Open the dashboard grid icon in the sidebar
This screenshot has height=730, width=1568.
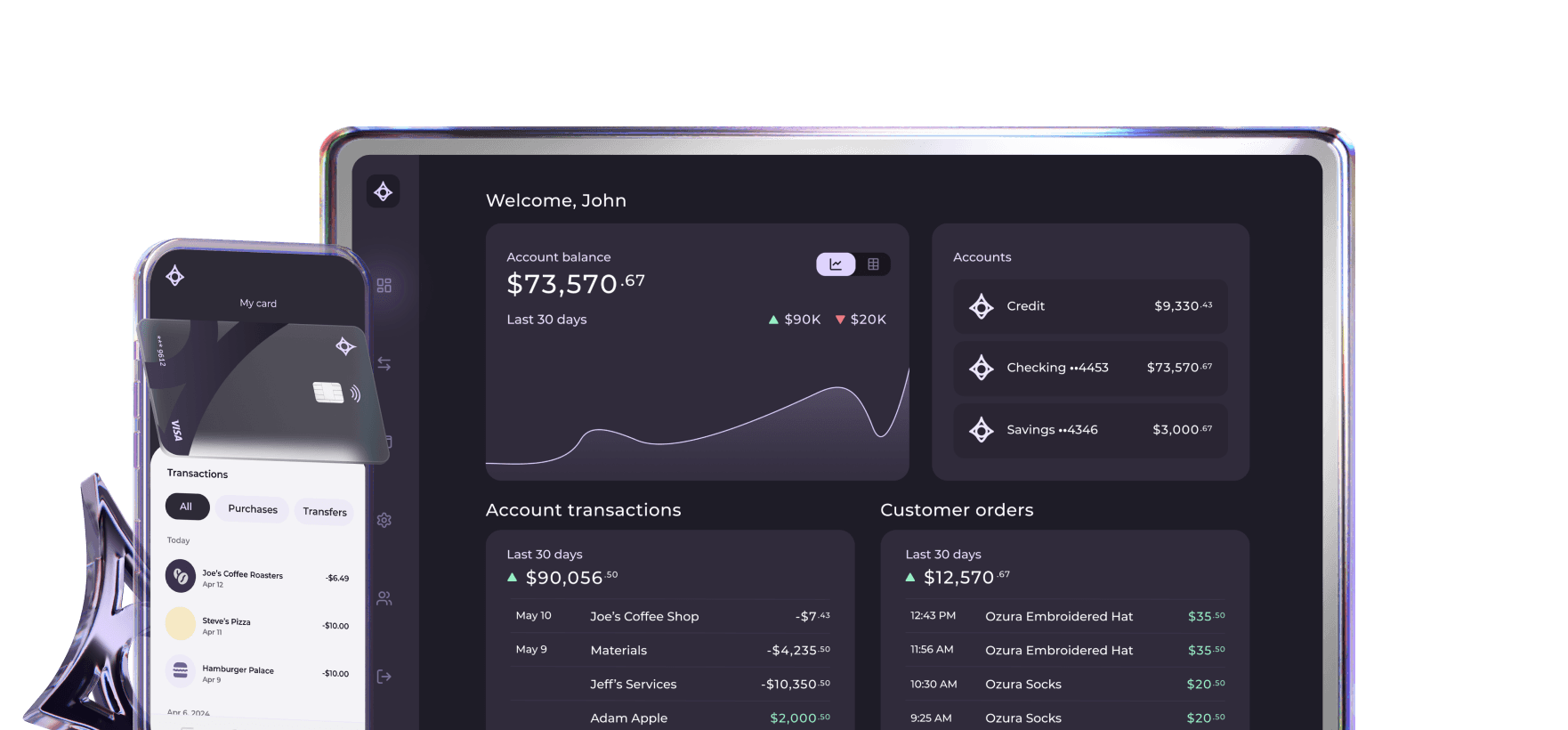[x=384, y=286]
